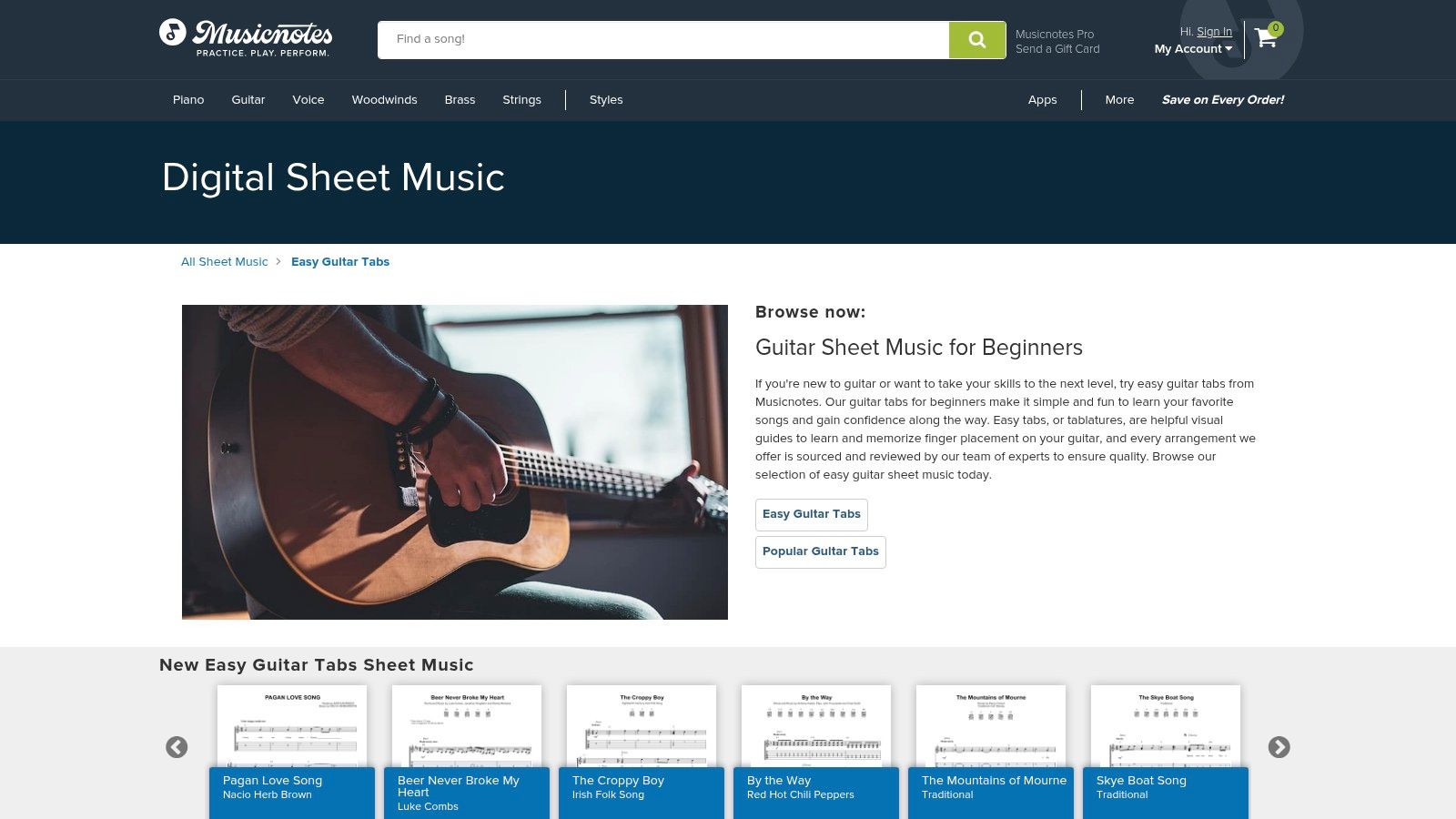The height and width of the screenshot is (819, 1456).
Task: Click the Musicnotes logo
Action: click(244, 38)
